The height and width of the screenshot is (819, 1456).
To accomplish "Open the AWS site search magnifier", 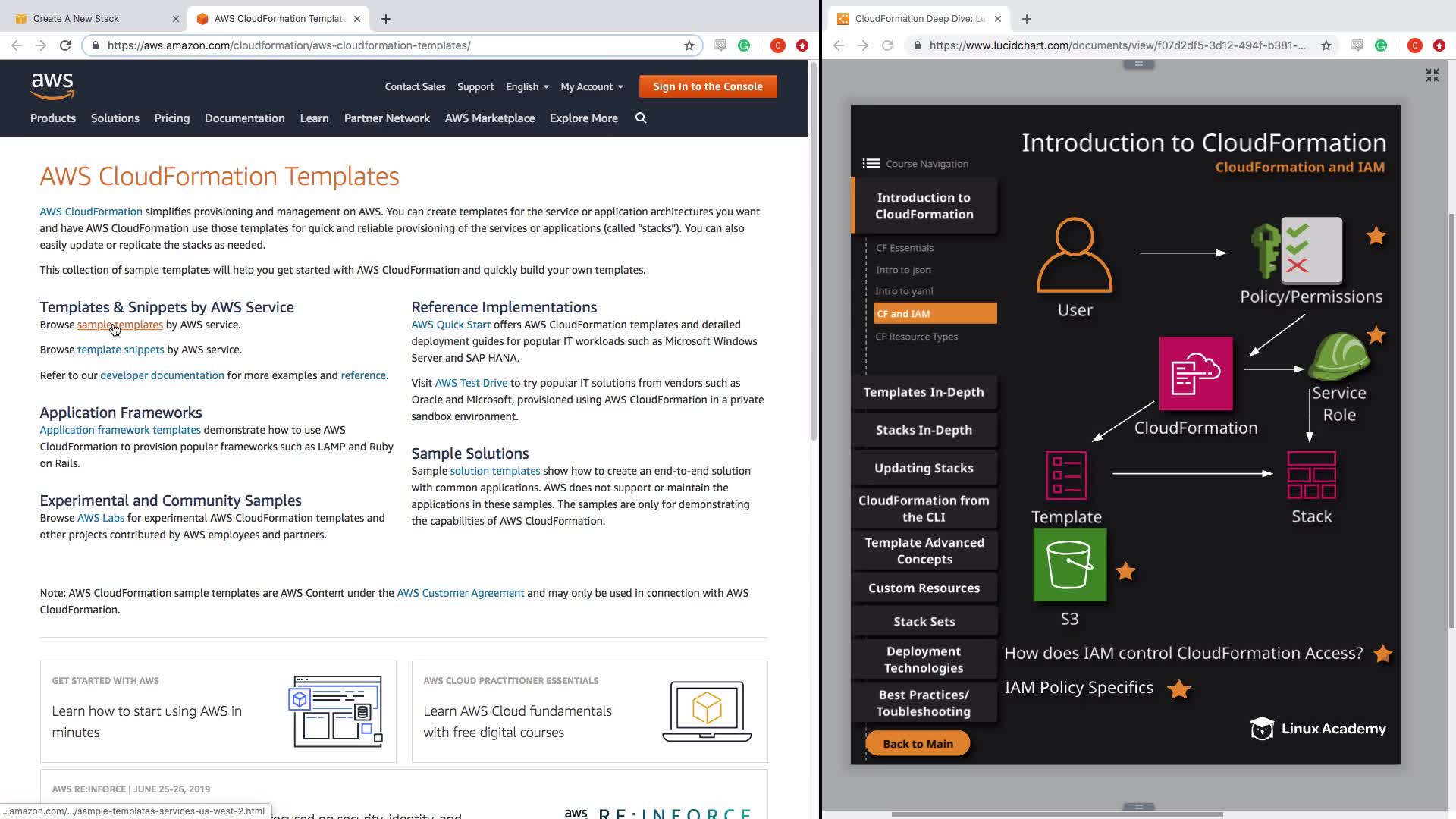I will [x=641, y=118].
